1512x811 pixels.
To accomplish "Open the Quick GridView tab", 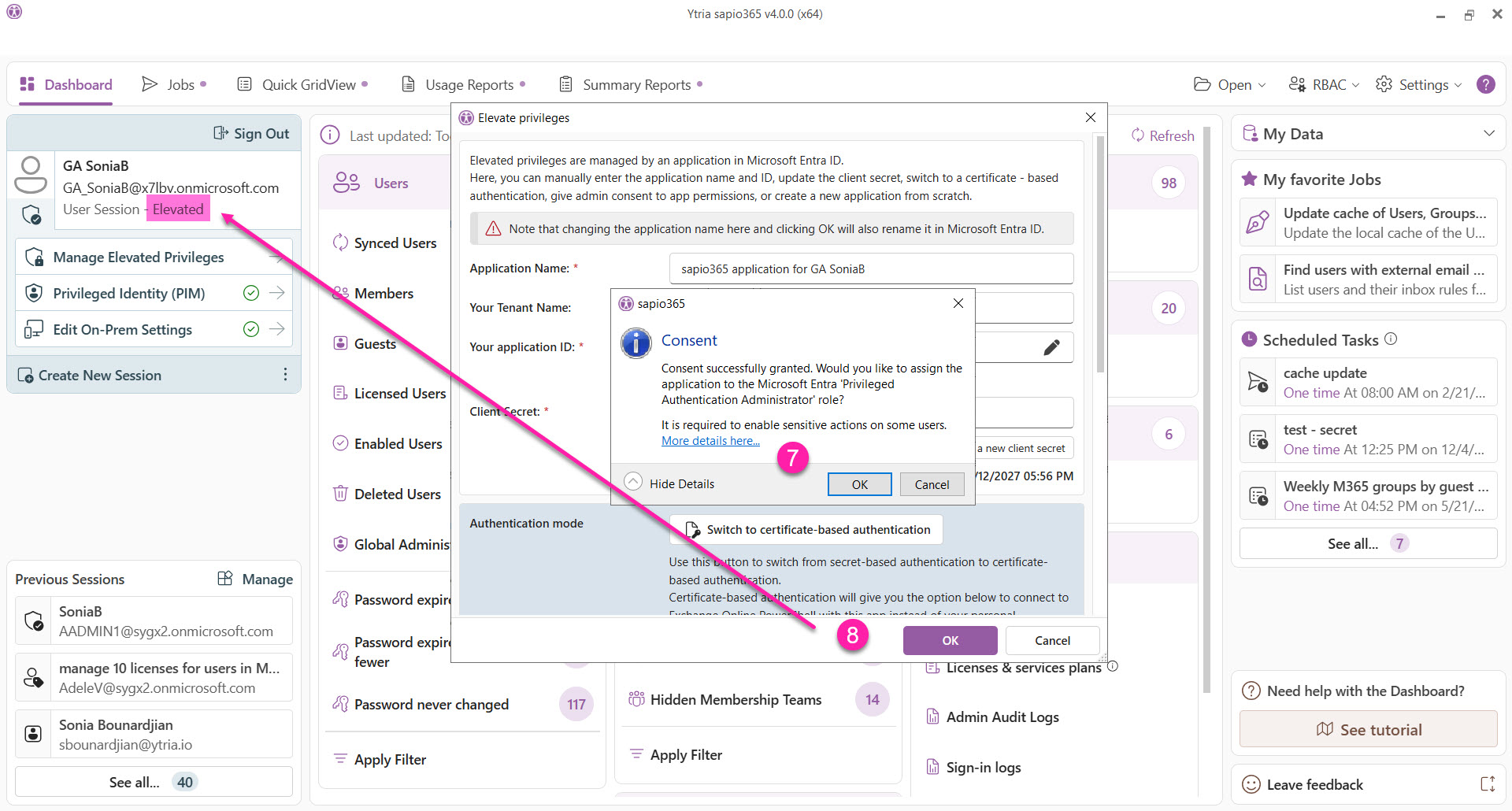I will [x=302, y=84].
